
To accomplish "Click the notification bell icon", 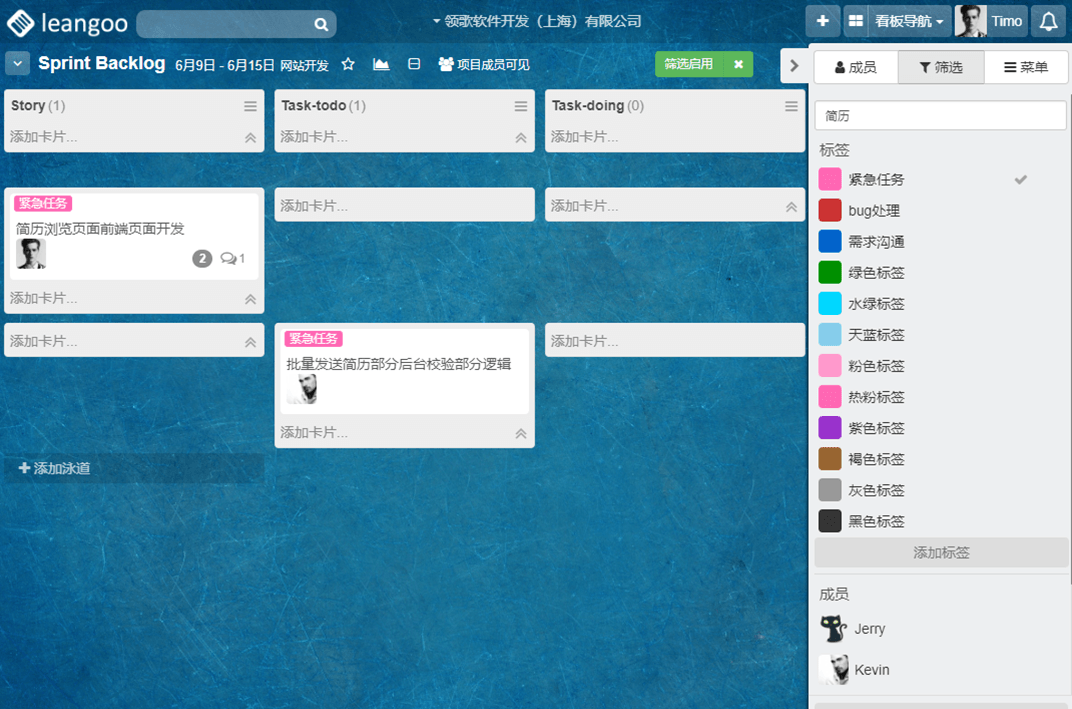I will click(x=1048, y=21).
